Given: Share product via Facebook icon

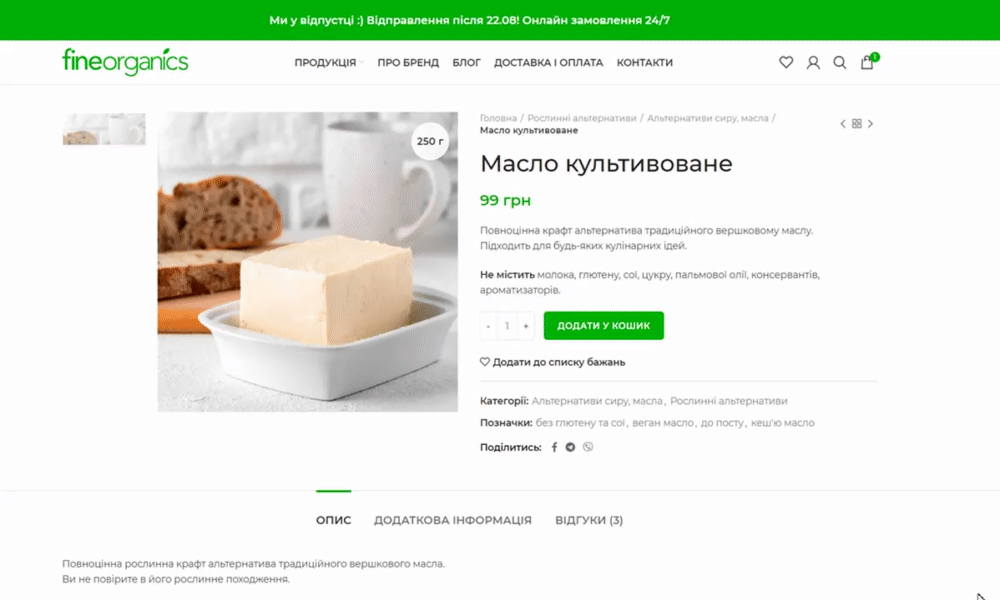Looking at the screenshot, I should pyautogui.click(x=554, y=447).
